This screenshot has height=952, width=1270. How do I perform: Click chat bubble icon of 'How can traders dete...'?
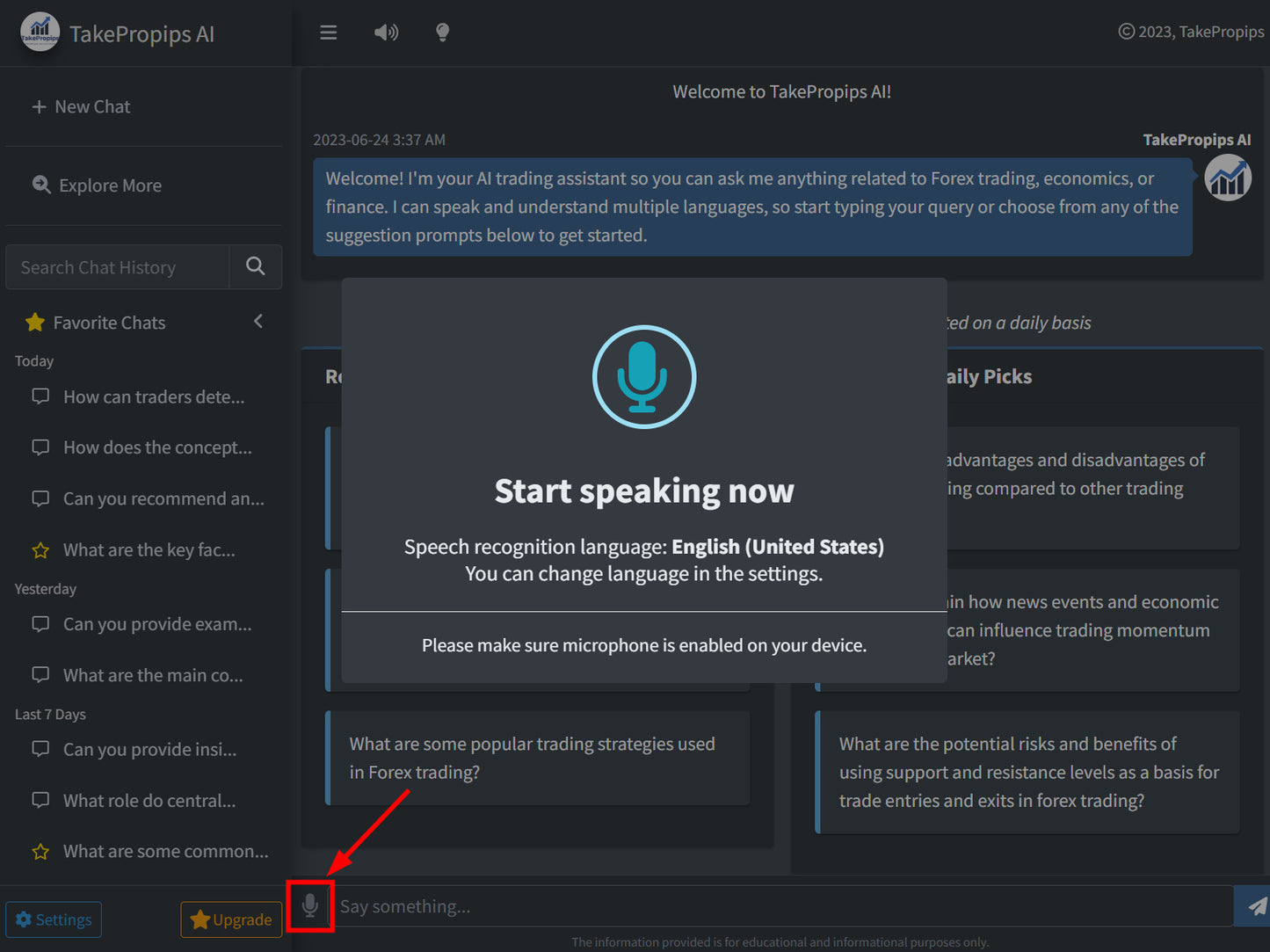[40, 396]
